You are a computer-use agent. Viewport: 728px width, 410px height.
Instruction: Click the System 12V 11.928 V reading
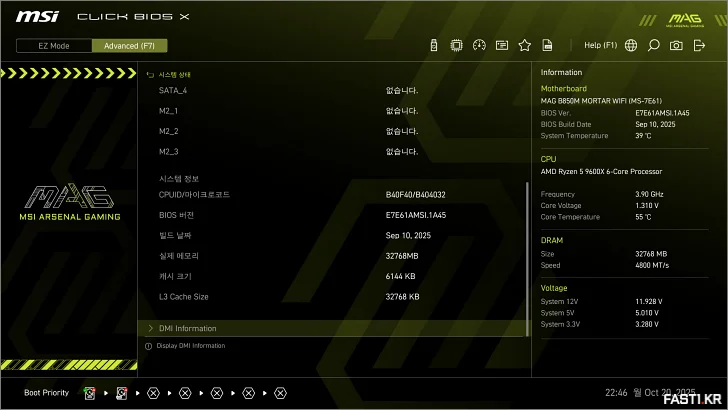click(649, 301)
